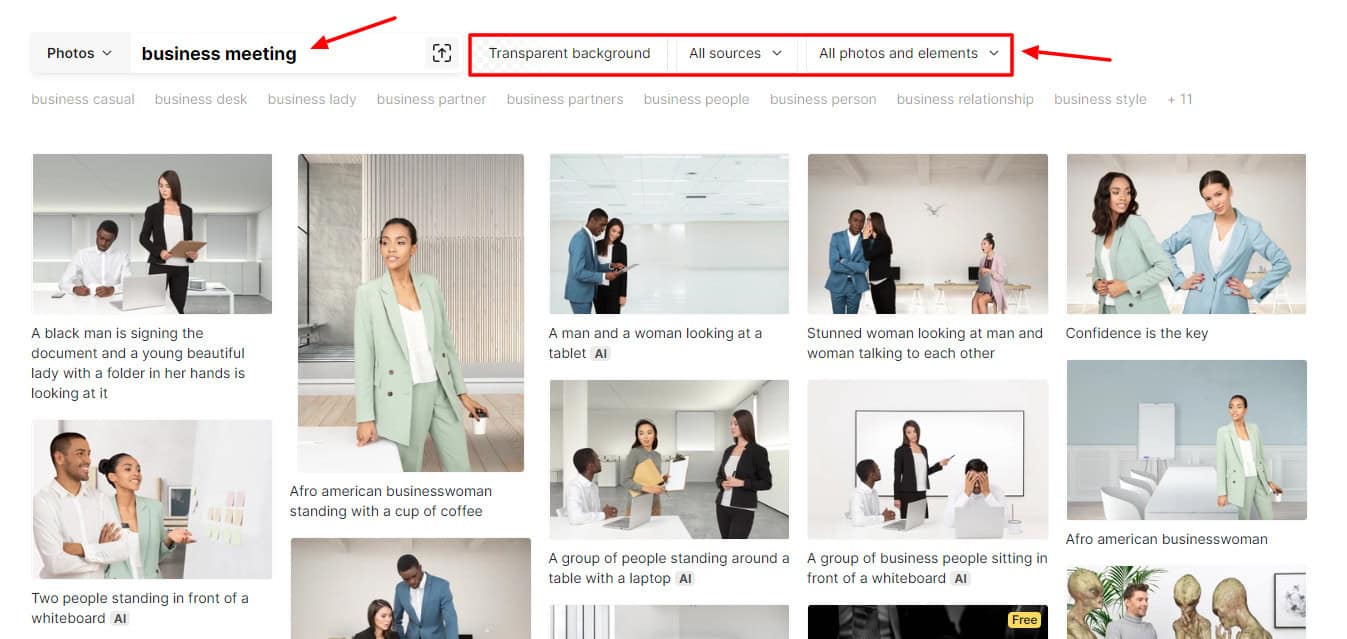This screenshot has height=639, width=1347.
Task: Click the business style tag
Action: tap(1100, 99)
